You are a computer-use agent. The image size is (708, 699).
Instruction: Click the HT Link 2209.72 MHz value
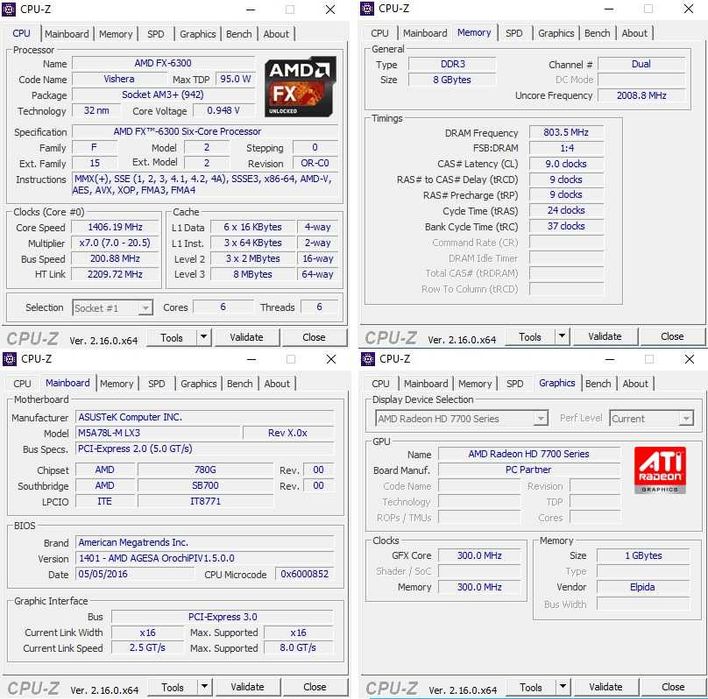coord(115,274)
